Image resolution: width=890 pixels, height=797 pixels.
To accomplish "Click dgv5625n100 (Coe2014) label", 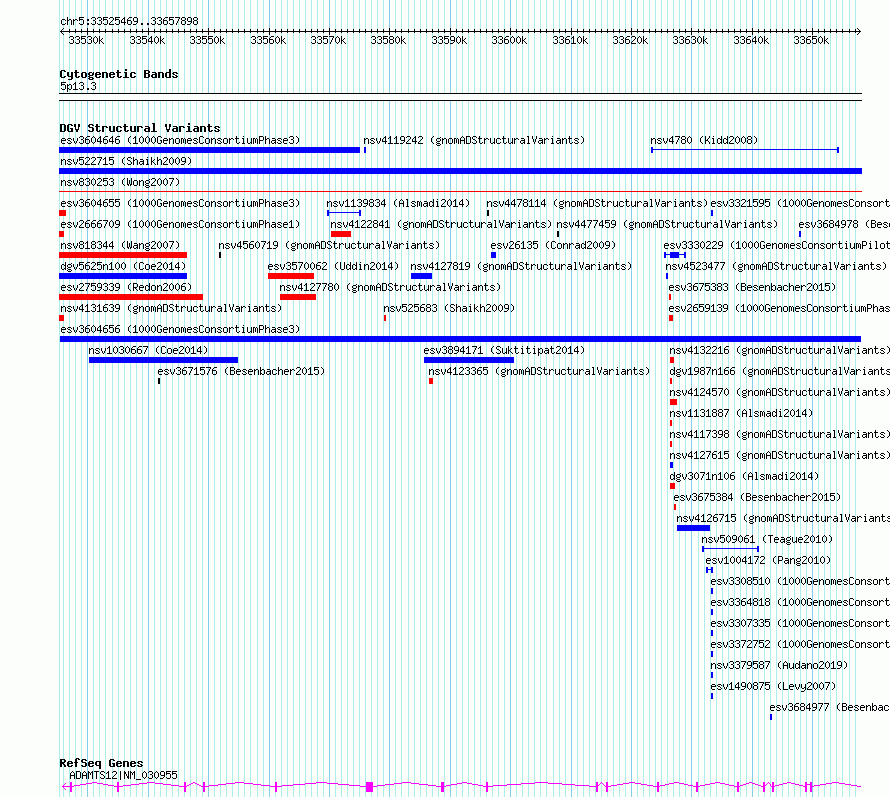I will tap(123, 266).
